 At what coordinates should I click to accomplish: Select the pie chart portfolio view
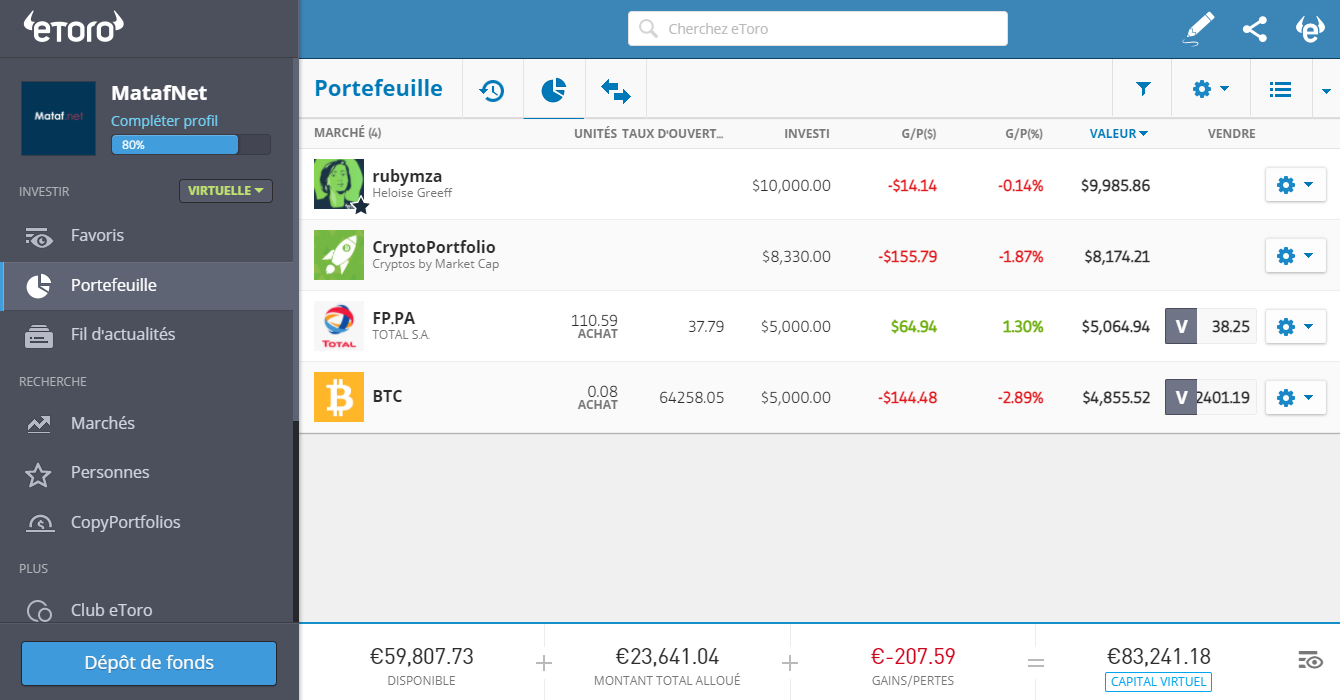[x=554, y=90]
